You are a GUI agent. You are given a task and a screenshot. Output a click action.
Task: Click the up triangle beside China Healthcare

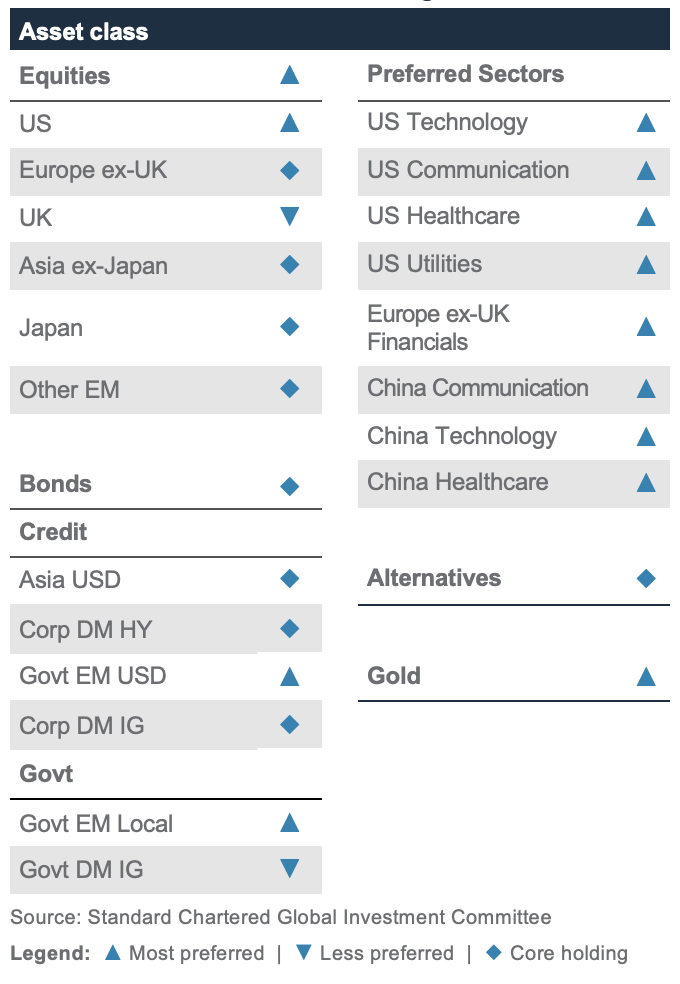(x=646, y=483)
